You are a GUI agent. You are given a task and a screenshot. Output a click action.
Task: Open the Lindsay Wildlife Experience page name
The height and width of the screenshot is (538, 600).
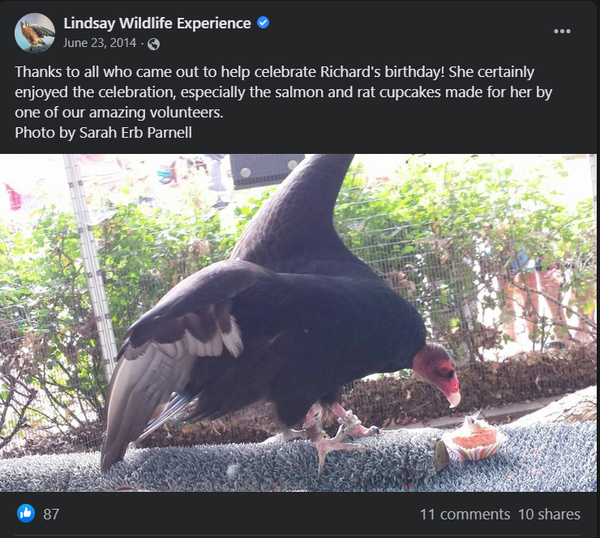157,23
